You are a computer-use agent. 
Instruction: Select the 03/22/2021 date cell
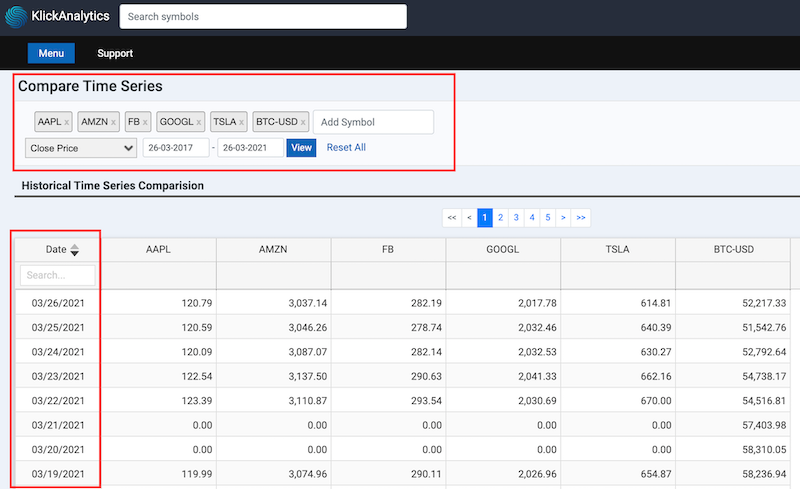coord(58,401)
